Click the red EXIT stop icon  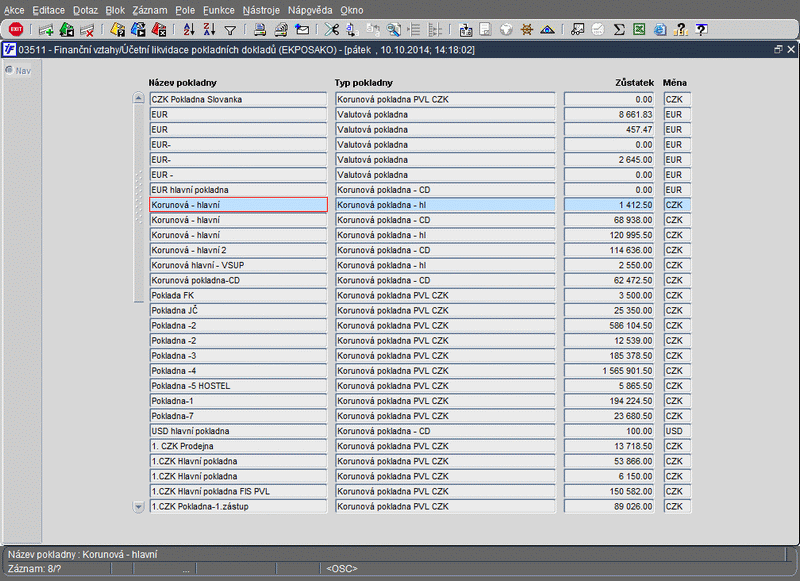[16, 30]
